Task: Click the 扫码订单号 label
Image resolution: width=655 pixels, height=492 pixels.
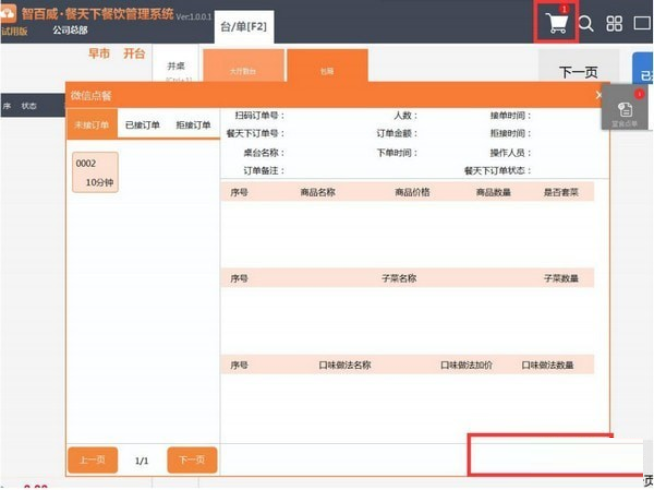Action: tap(259, 115)
